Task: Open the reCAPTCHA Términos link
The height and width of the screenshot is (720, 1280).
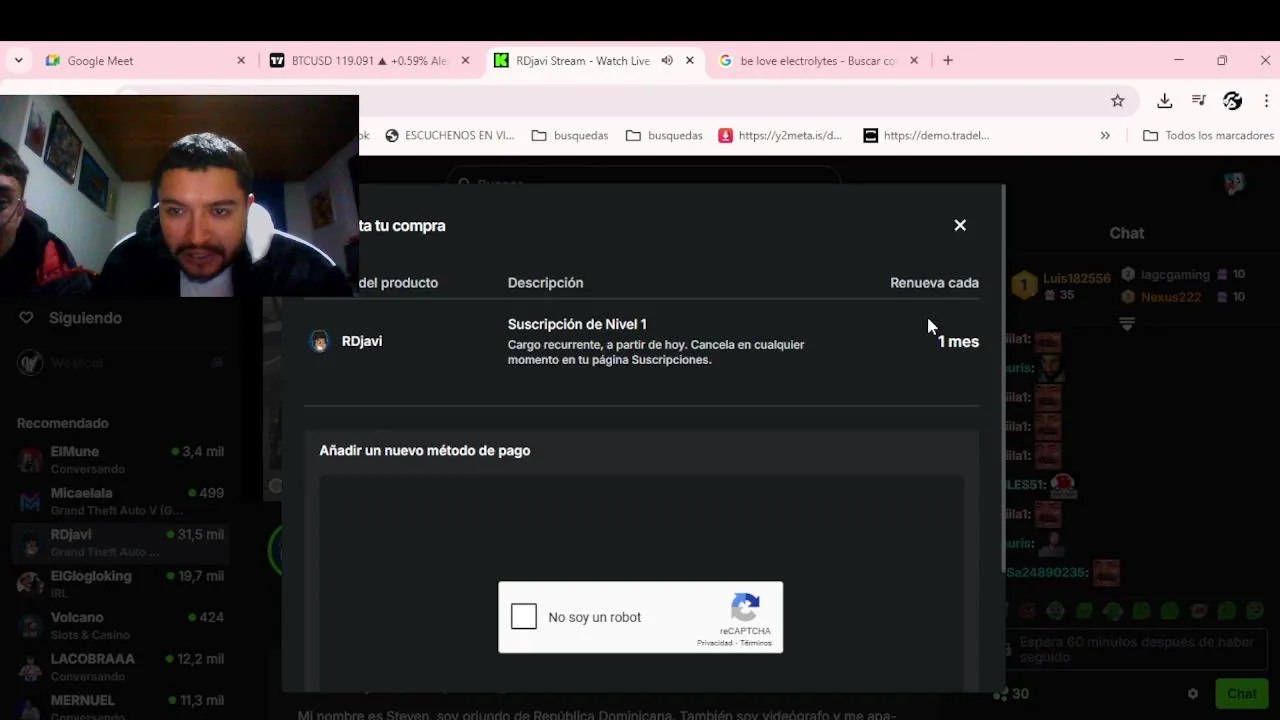Action: (x=756, y=643)
